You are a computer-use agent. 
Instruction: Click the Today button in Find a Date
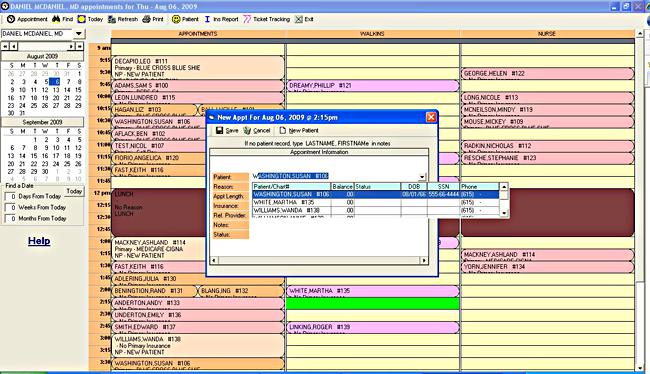74,192
